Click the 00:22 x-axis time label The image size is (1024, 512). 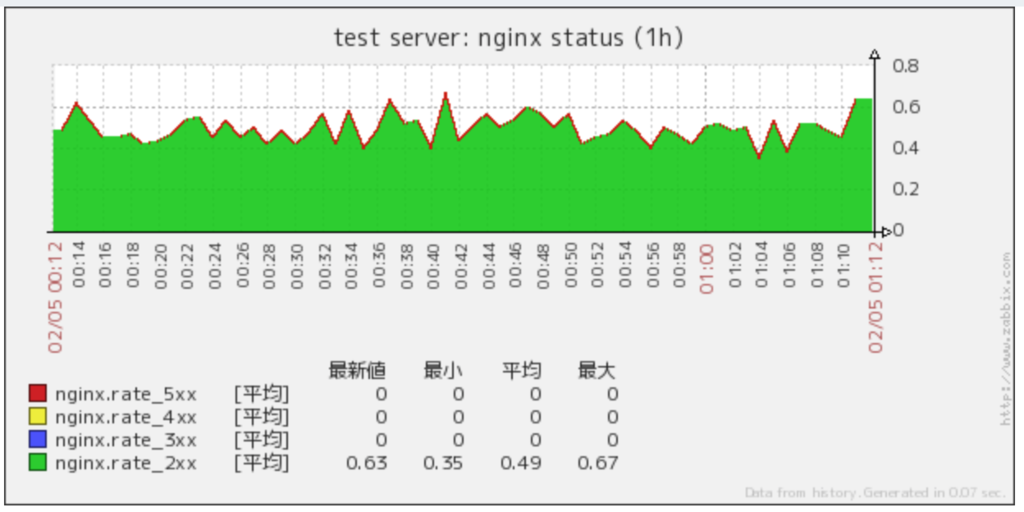pyautogui.click(x=188, y=264)
